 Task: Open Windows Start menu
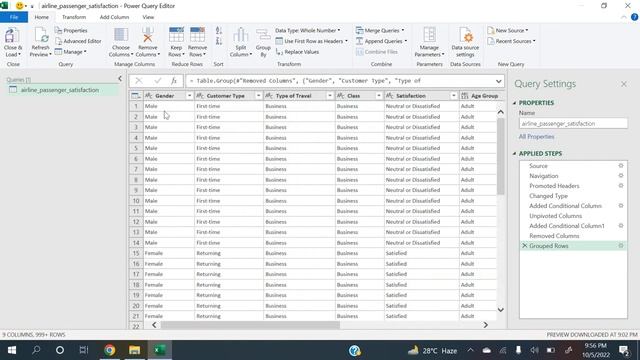[12, 350]
